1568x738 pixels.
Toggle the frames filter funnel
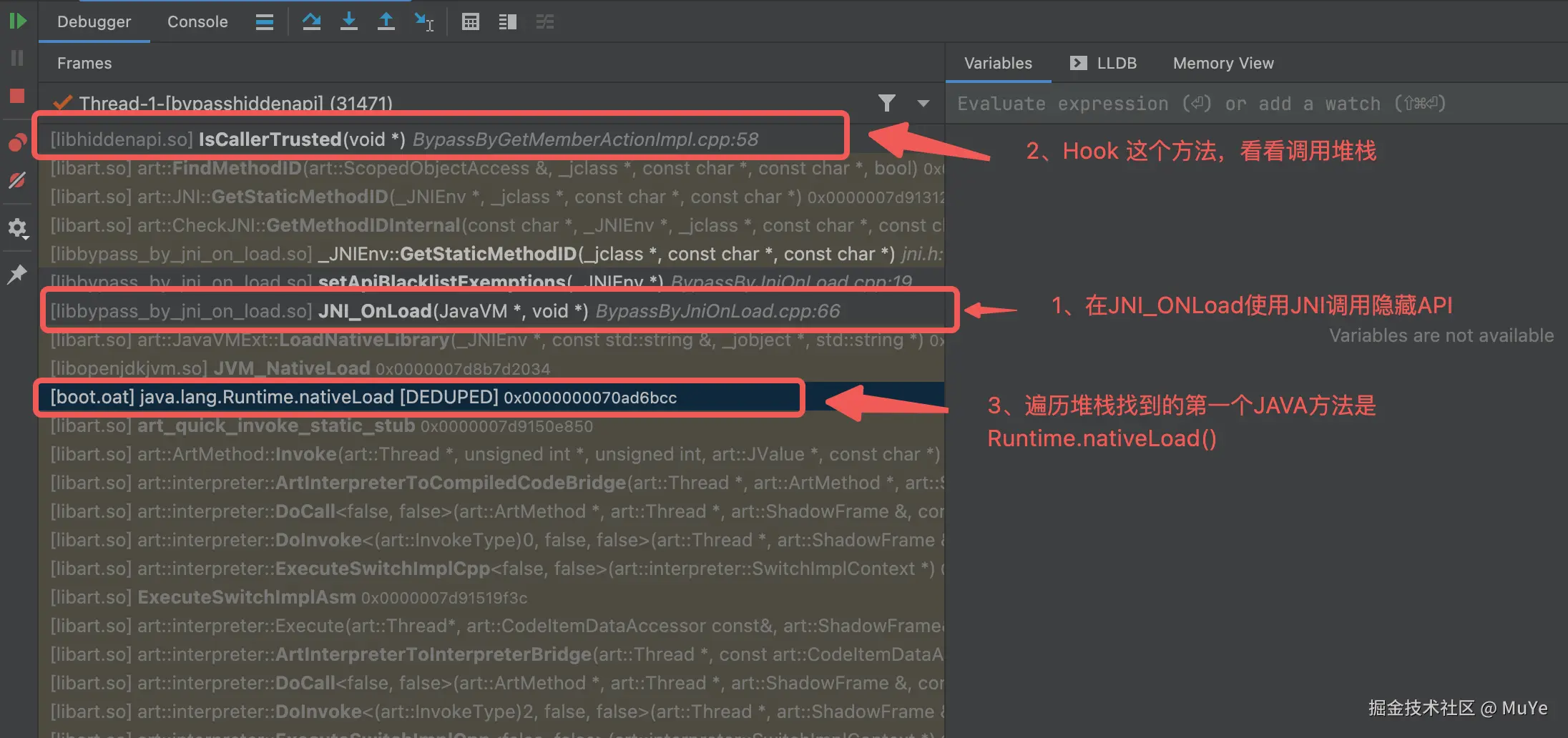[887, 103]
